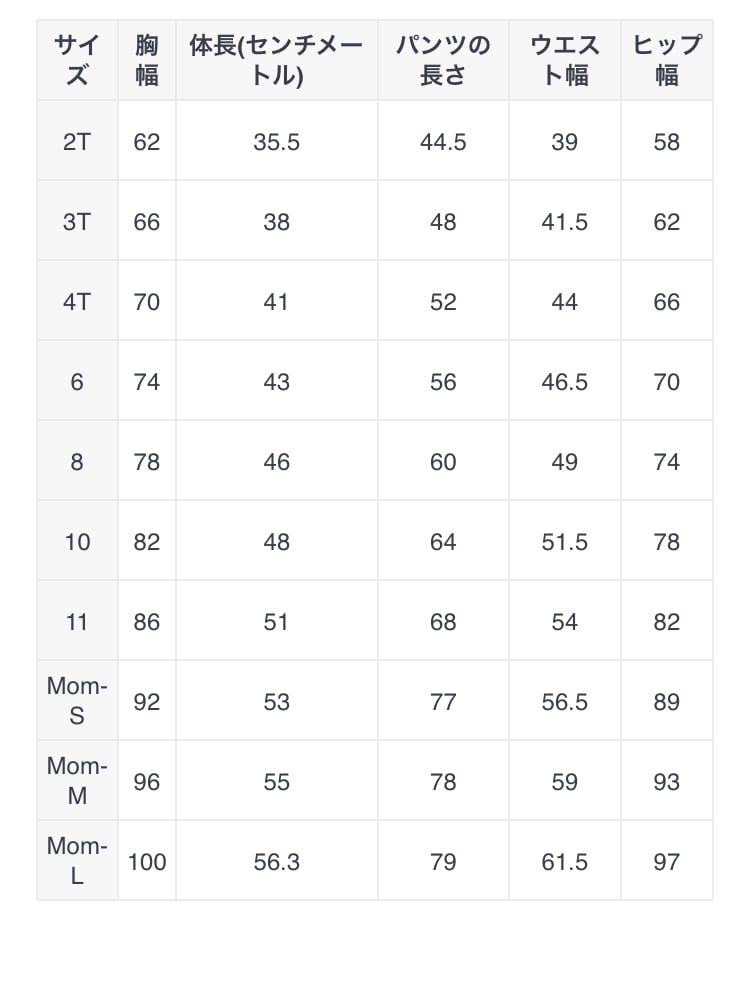This screenshot has height=1003, width=750.
Task: Select the 3T size row label
Action: tap(77, 221)
